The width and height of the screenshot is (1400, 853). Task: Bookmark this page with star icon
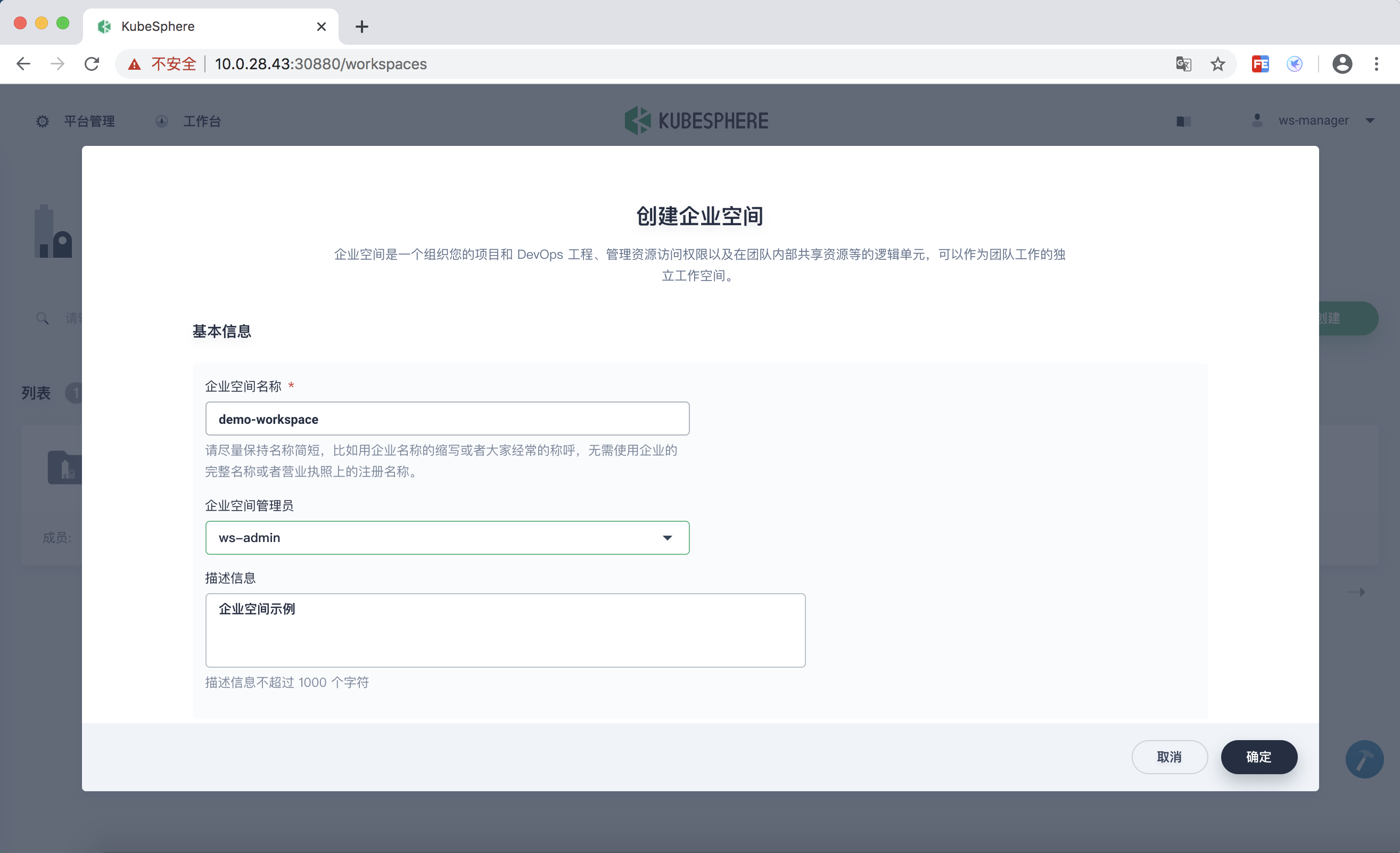pos(1217,64)
